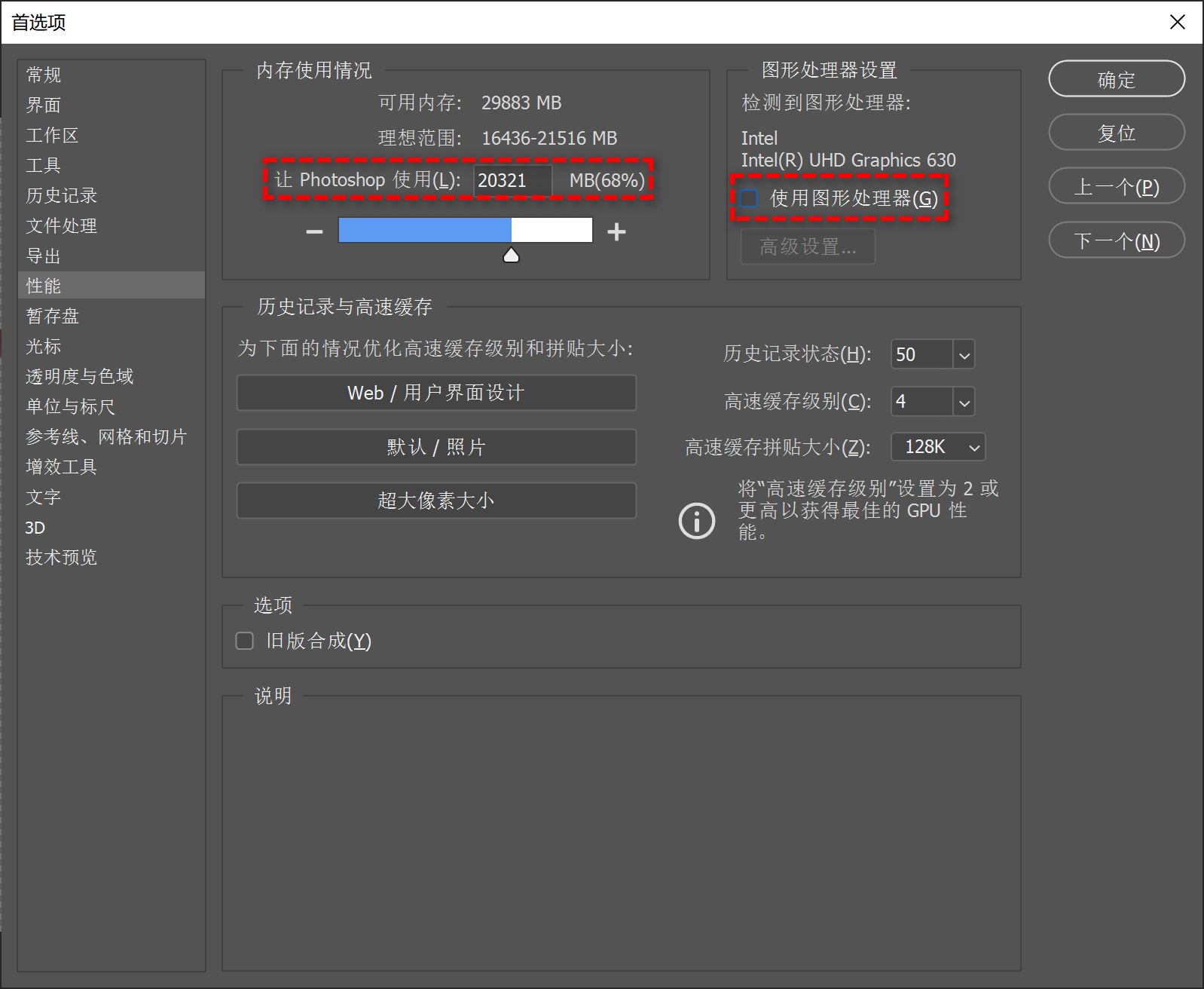Increase memory with the plus icon

(x=616, y=231)
